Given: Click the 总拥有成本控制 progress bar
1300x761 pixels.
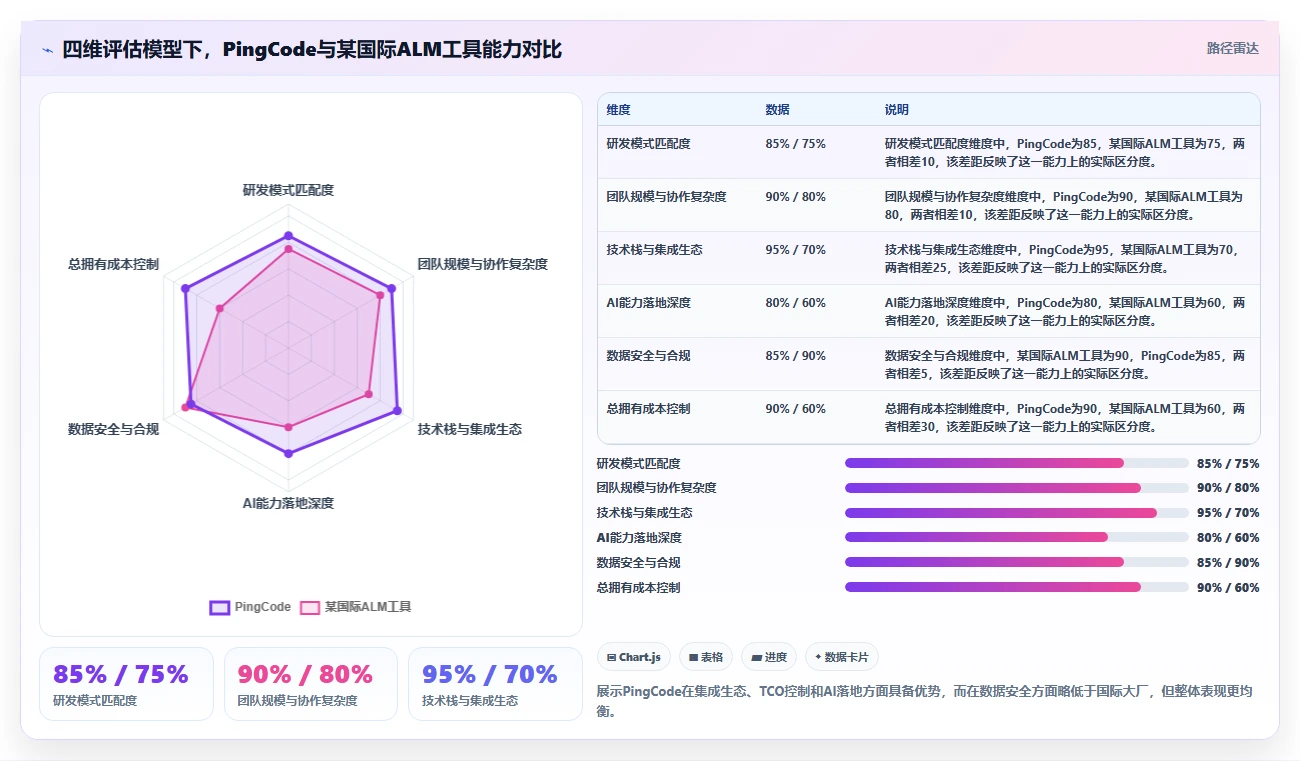Looking at the screenshot, I should click(1017, 587).
